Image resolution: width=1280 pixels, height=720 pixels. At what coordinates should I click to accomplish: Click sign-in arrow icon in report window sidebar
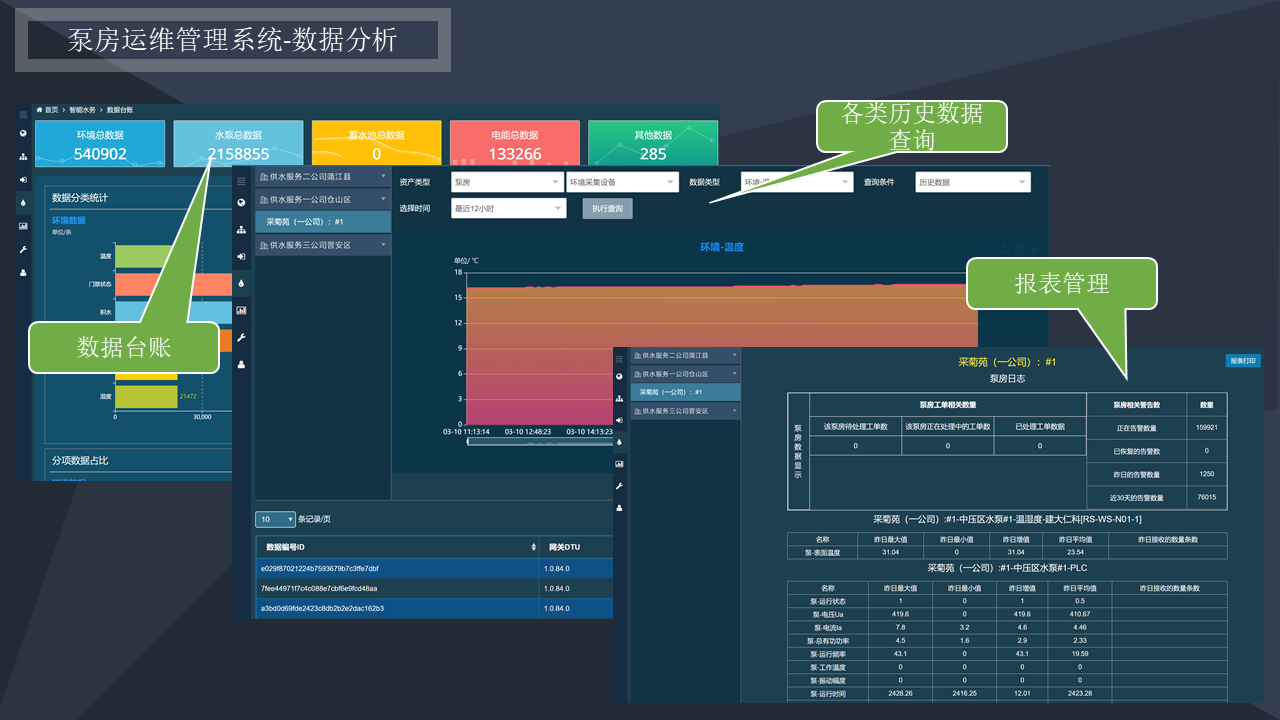(x=619, y=420)
